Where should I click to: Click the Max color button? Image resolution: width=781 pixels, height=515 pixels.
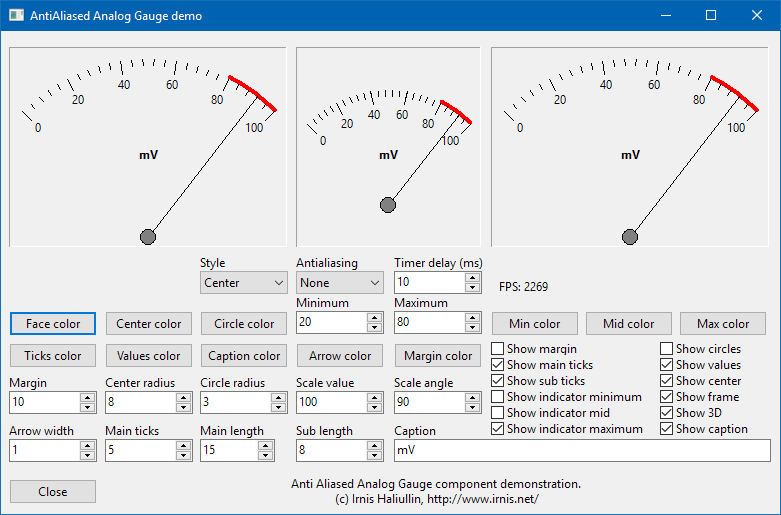pyautogui.click(x=723, y=324)
